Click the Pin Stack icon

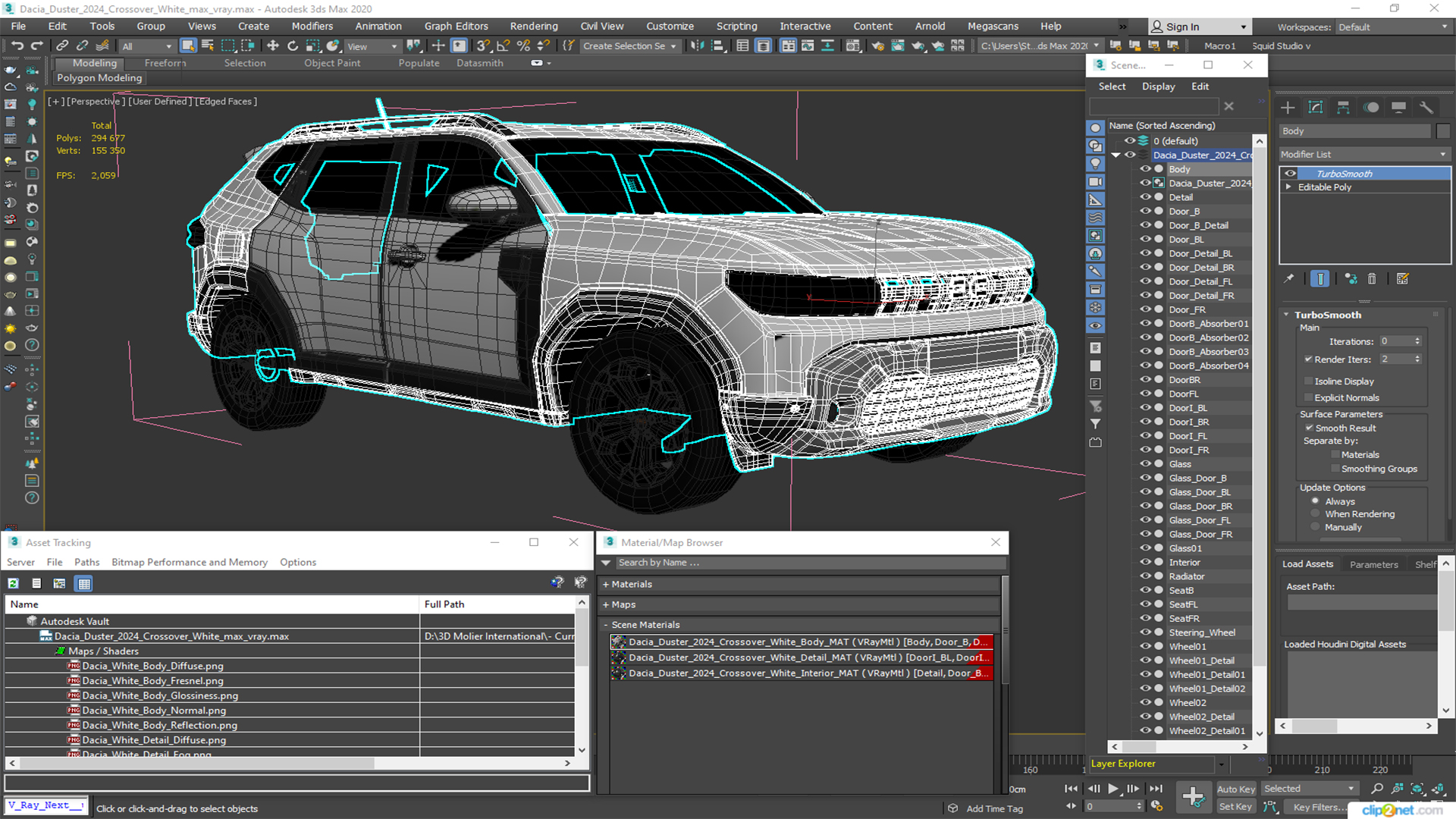1289,279
